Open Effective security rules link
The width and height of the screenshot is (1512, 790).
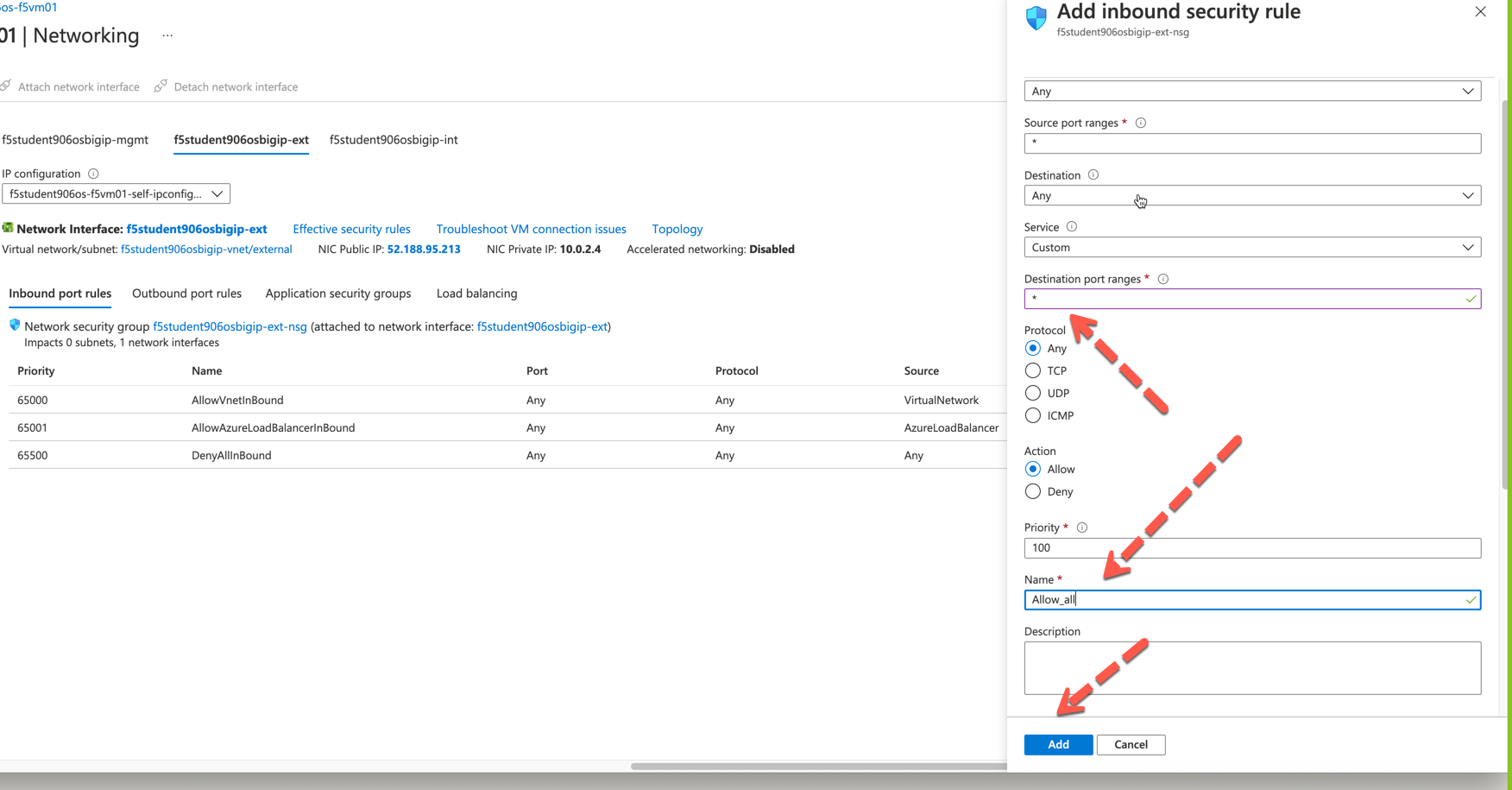click(351, 229)
